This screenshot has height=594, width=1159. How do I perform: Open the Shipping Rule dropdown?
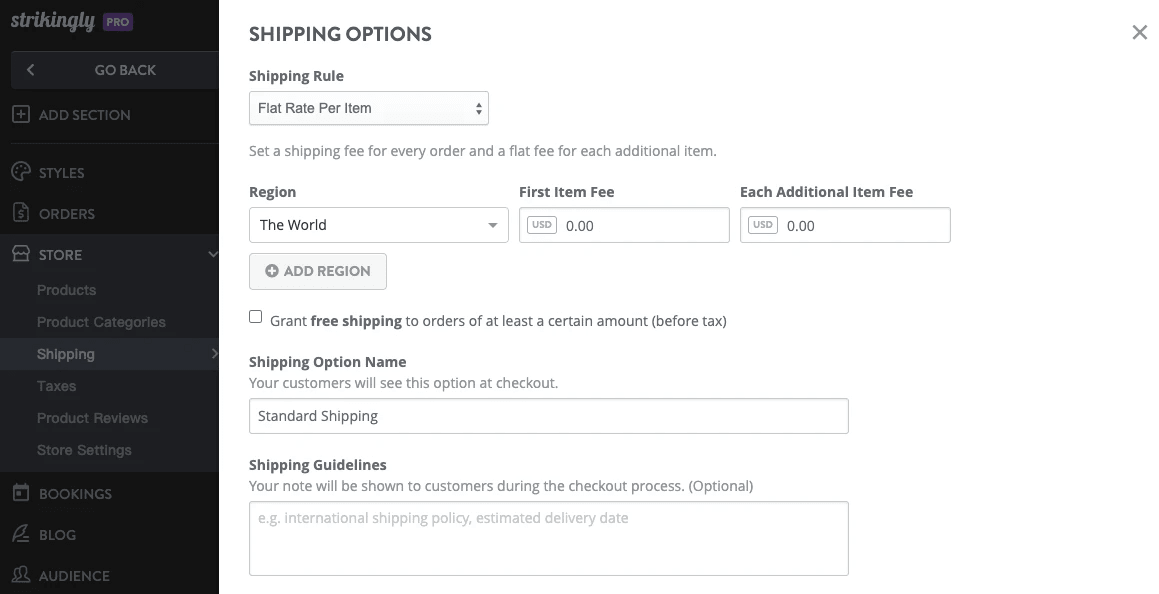[368, 108]
